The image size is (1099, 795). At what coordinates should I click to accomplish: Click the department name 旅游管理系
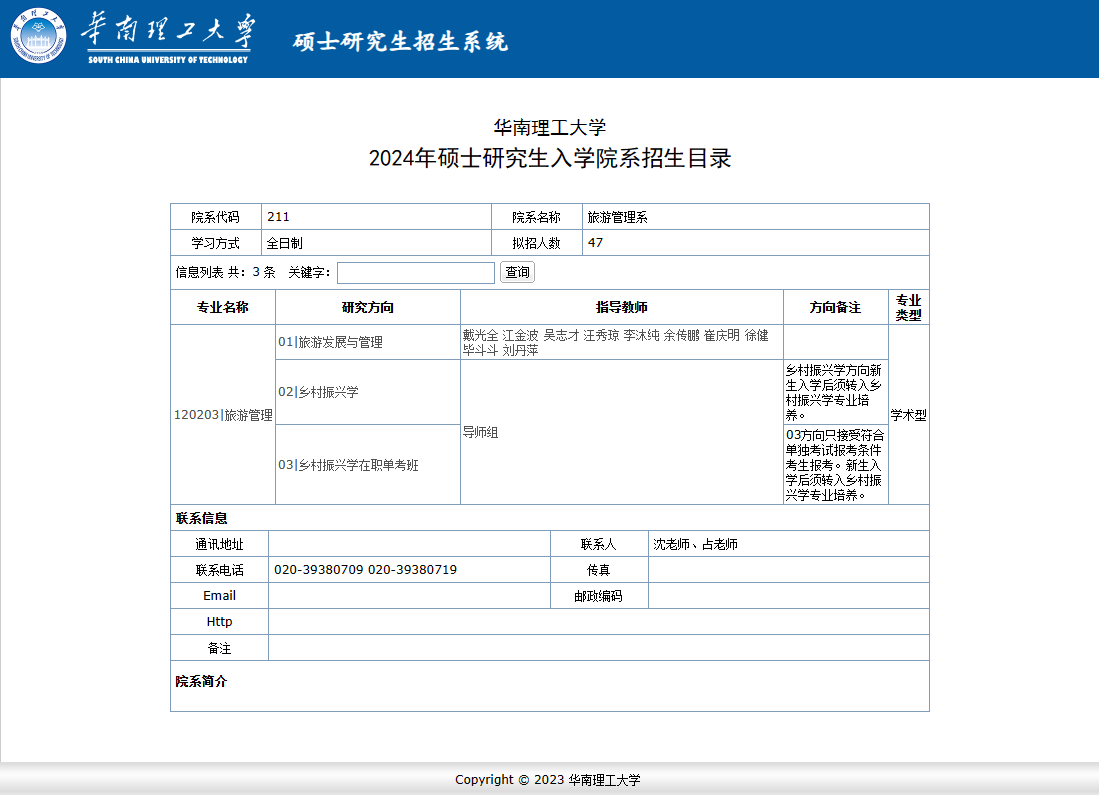[x=617, y=217]
